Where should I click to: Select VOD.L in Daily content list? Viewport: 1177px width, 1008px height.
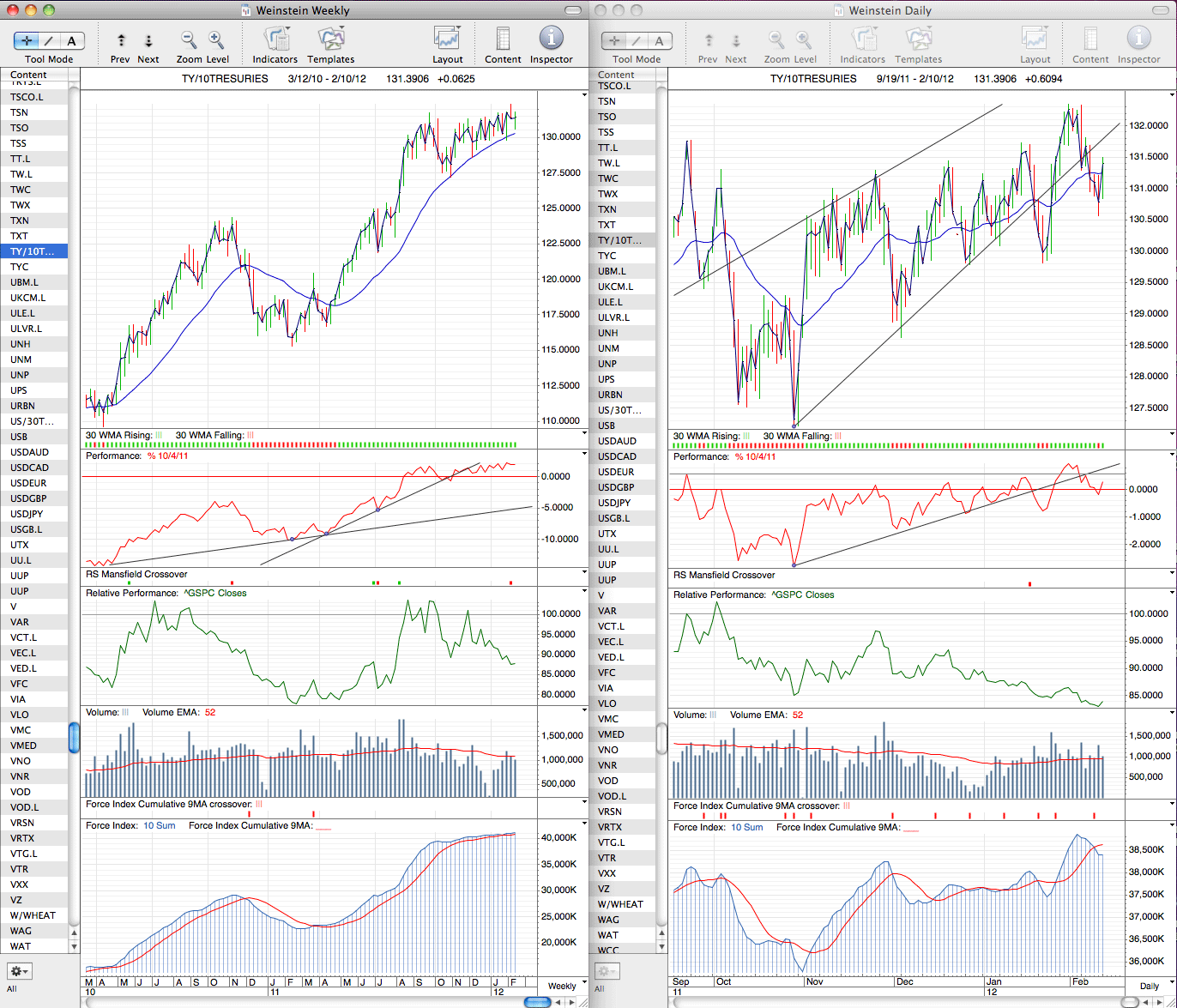pos(622,796)
